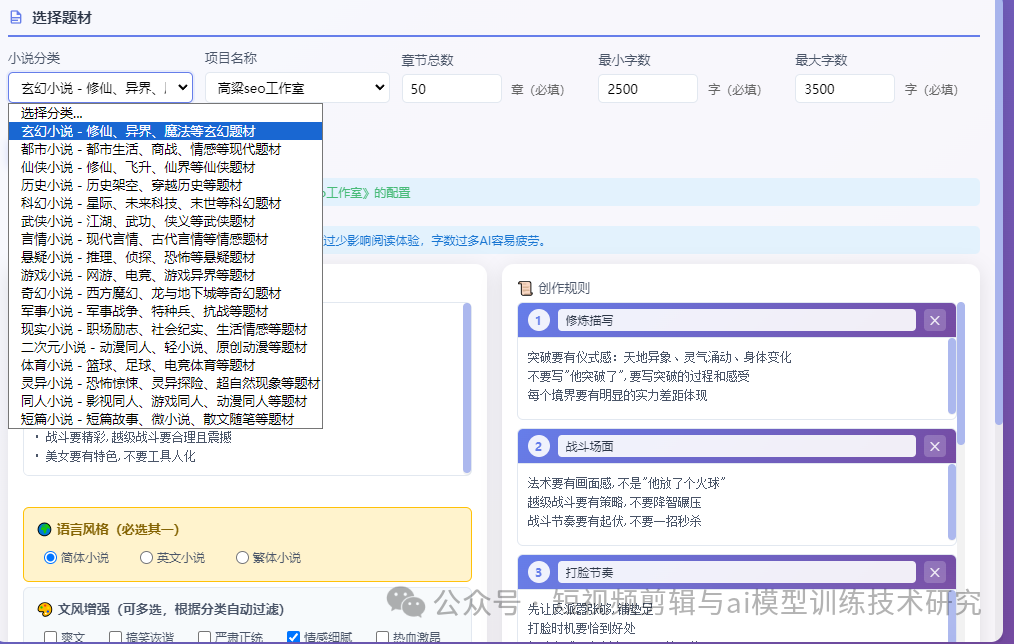Click the 最大字数 field showing 3500
The width and height of the screenshot is (1014, 644).
844,88
